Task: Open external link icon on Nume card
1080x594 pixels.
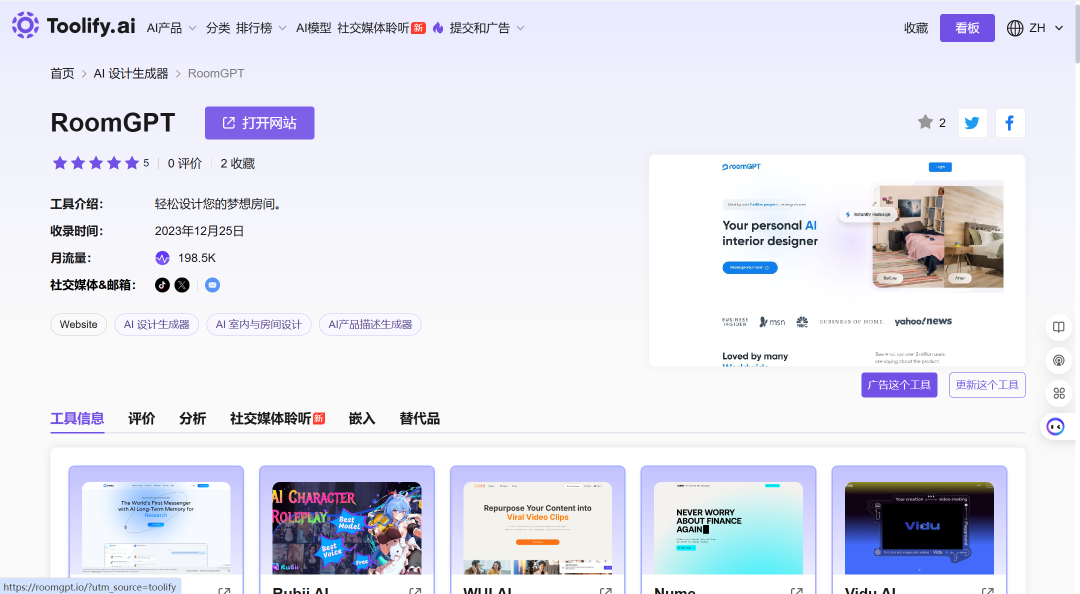Action: click(x=796, y=591)
